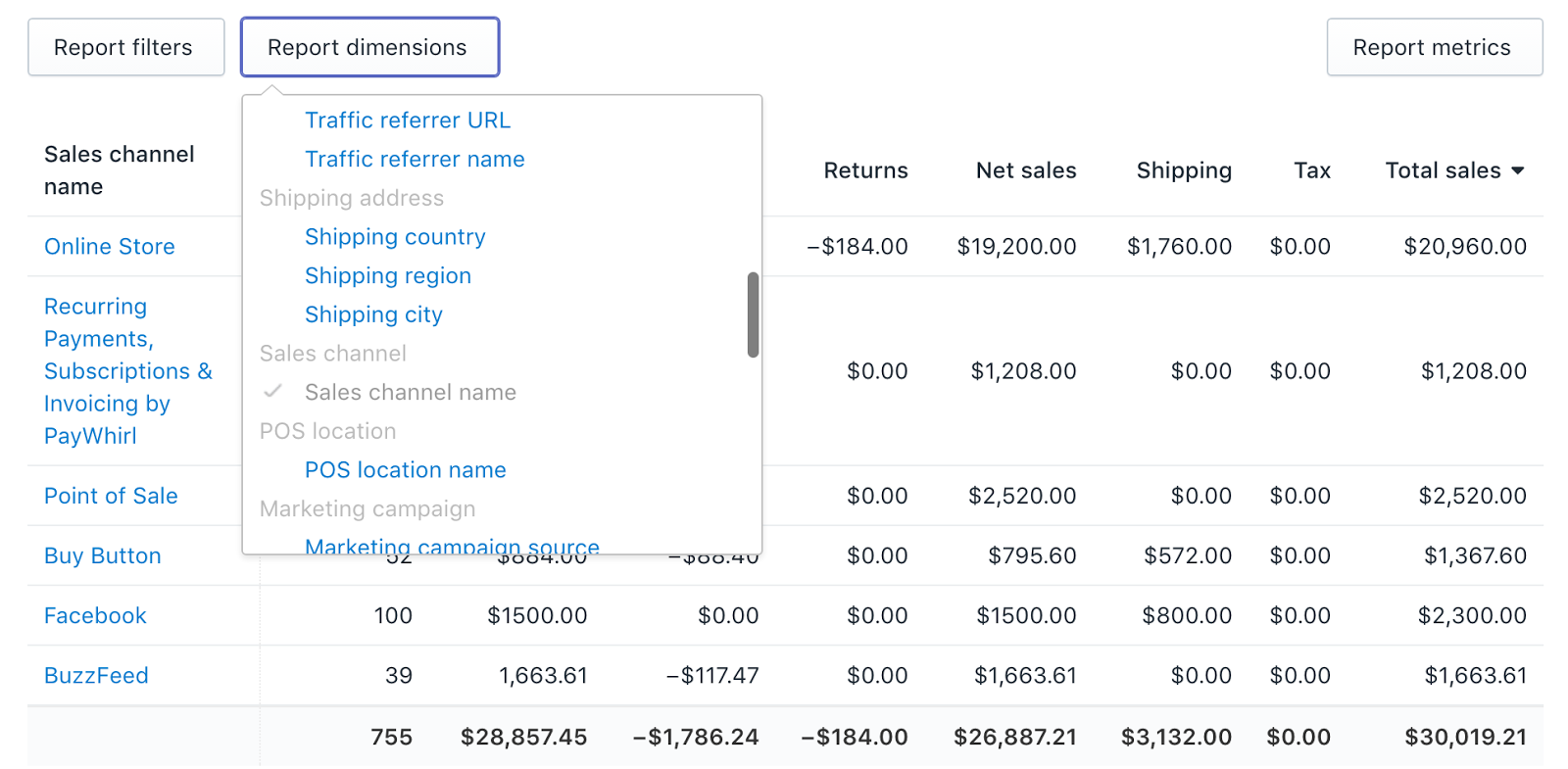Open the BuzzFeed channel link
1568x769 pixels.
pyautogui.click(x=96, y=676)
